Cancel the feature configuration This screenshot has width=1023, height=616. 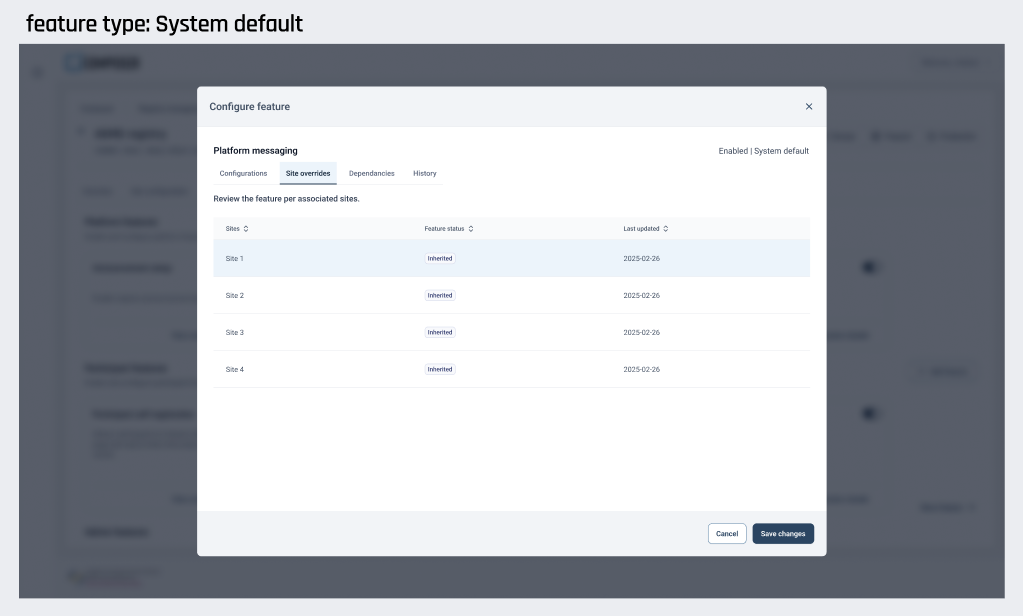727,534
